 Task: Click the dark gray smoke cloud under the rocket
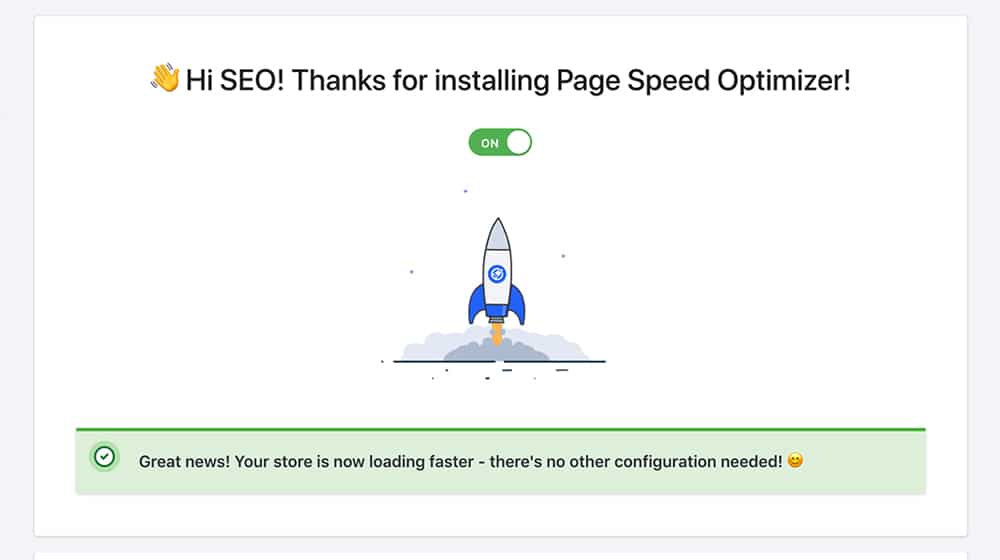tap(497, 351)
